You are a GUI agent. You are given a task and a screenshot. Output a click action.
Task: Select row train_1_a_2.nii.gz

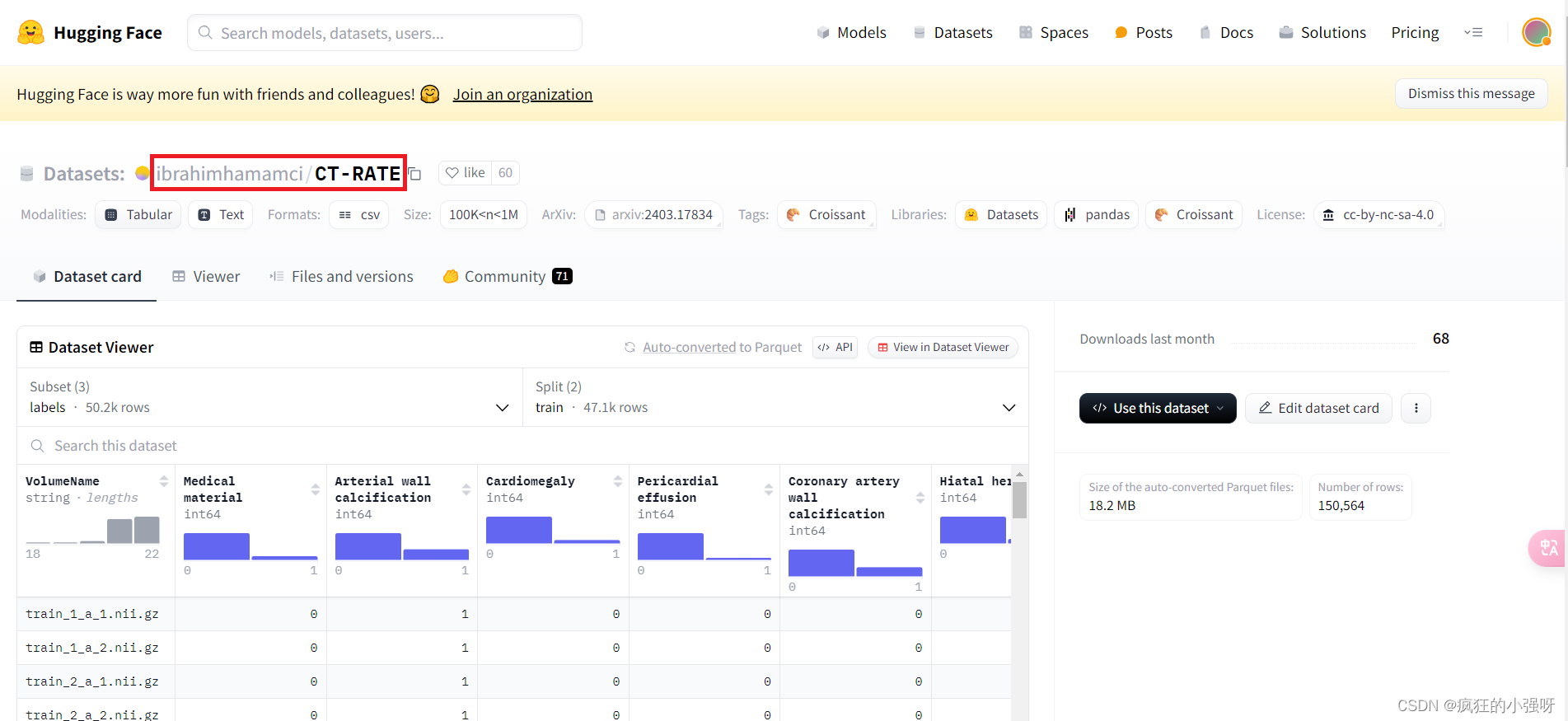(x=514, y=648)
